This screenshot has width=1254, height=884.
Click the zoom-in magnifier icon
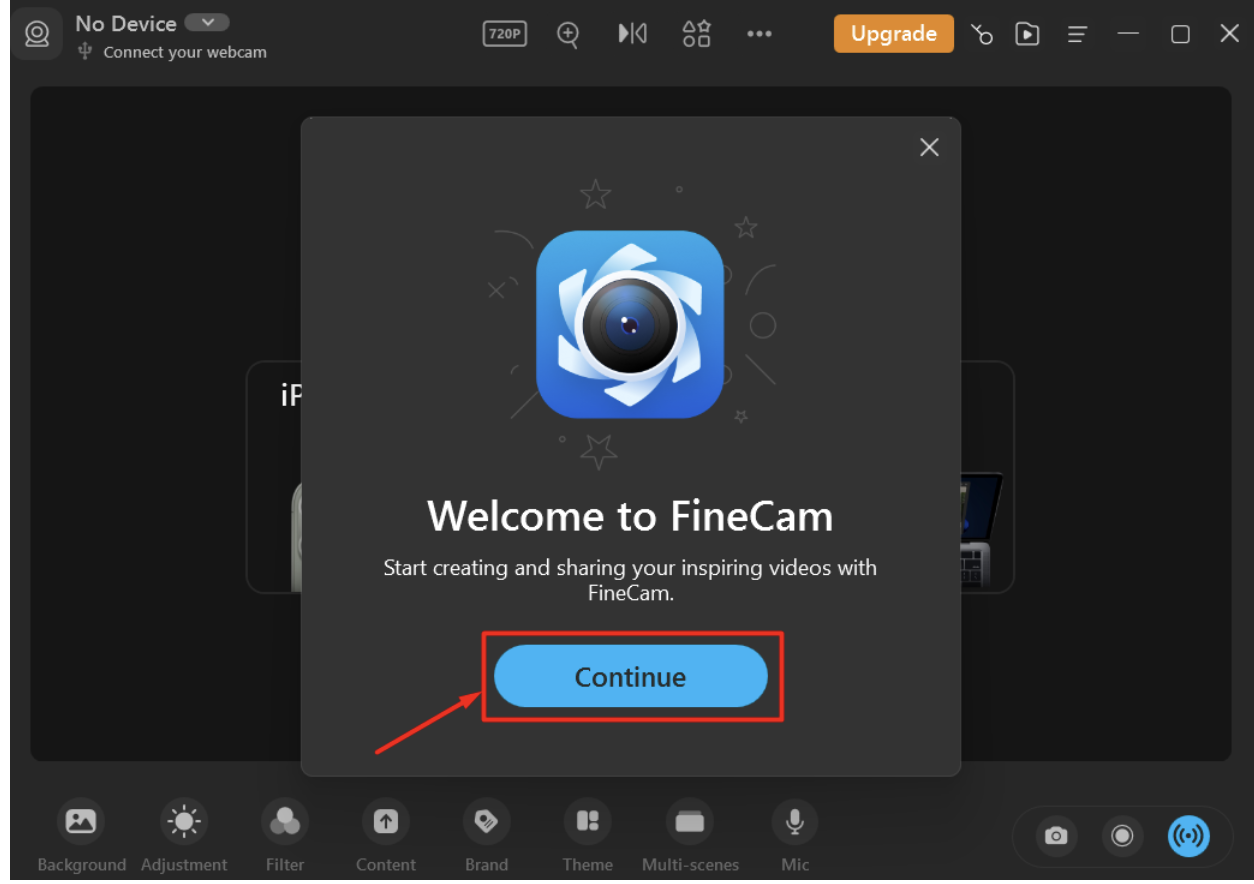pos(568,34)
